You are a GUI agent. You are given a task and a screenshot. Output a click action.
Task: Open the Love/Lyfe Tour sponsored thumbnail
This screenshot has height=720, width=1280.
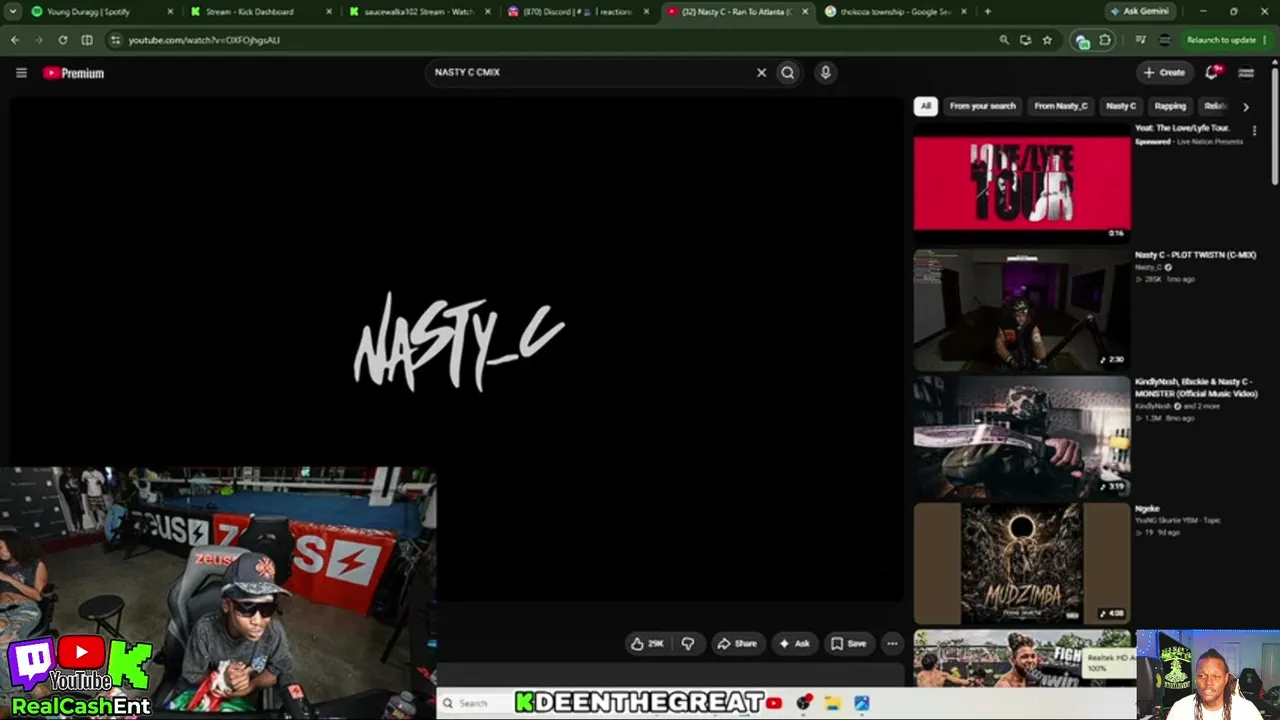[1022, 183]
